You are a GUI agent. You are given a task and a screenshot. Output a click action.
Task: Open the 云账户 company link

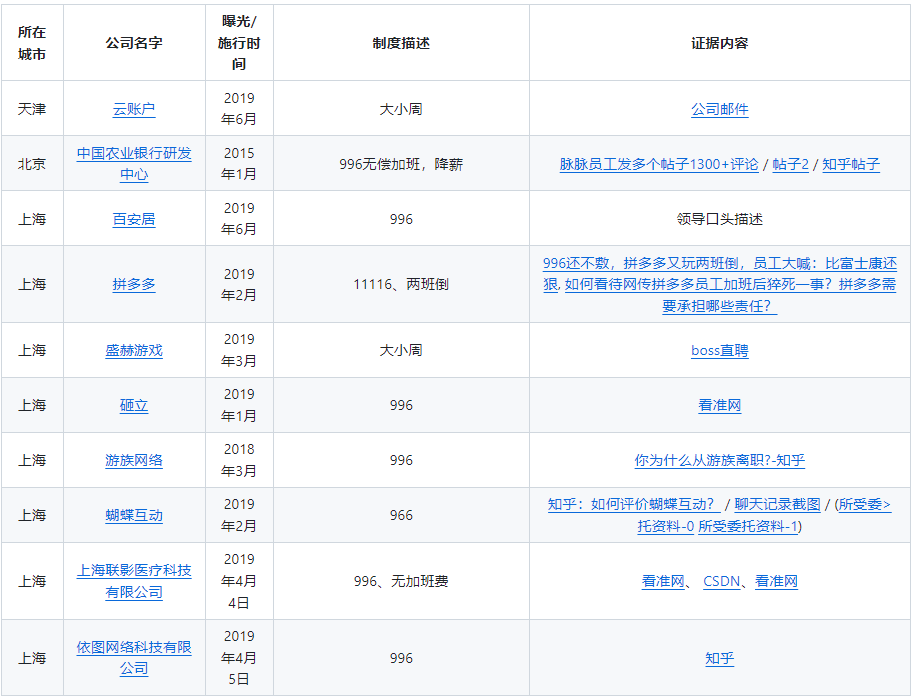[134, 109]
